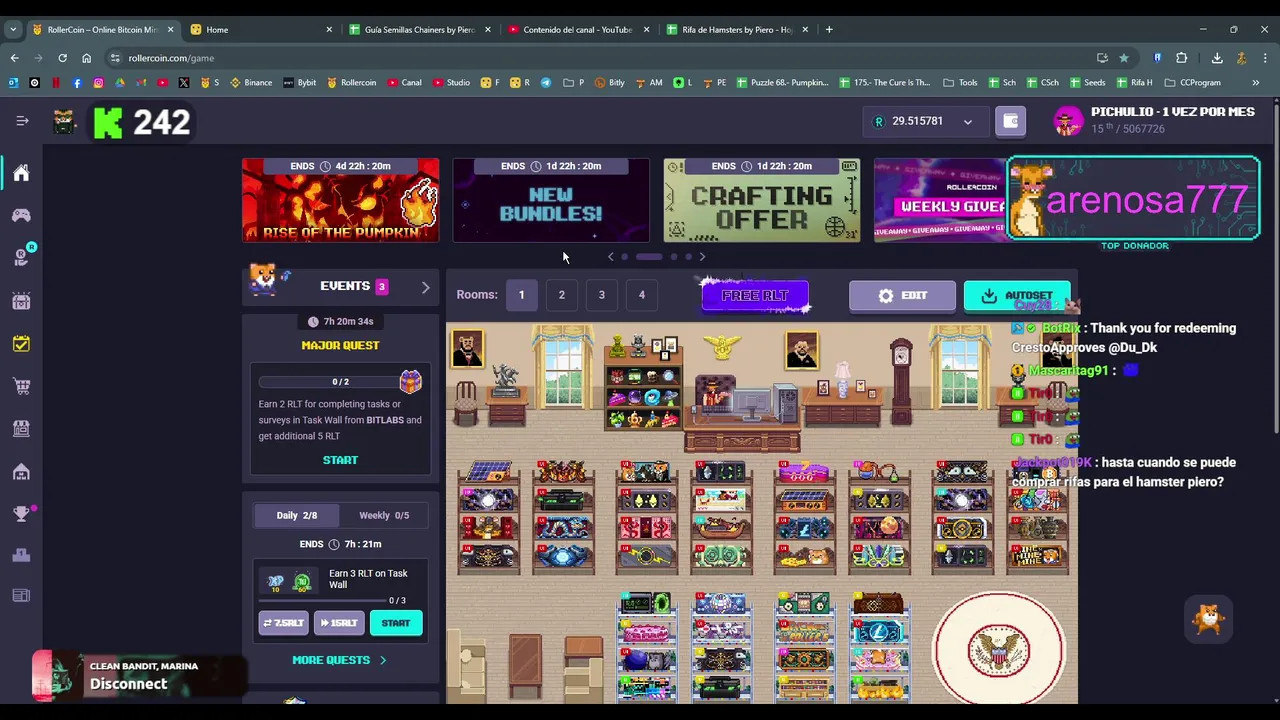Open the leaderboard podium icon in sidebar
This screenshot has width=1280, height=720.
tap(21, 555)
